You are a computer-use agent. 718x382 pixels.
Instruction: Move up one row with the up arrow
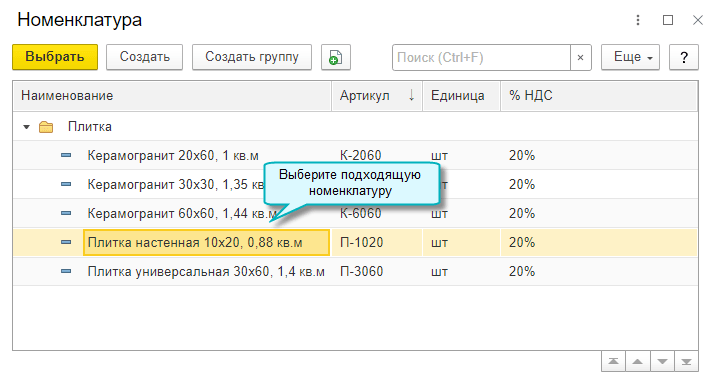tap(637, 362)
